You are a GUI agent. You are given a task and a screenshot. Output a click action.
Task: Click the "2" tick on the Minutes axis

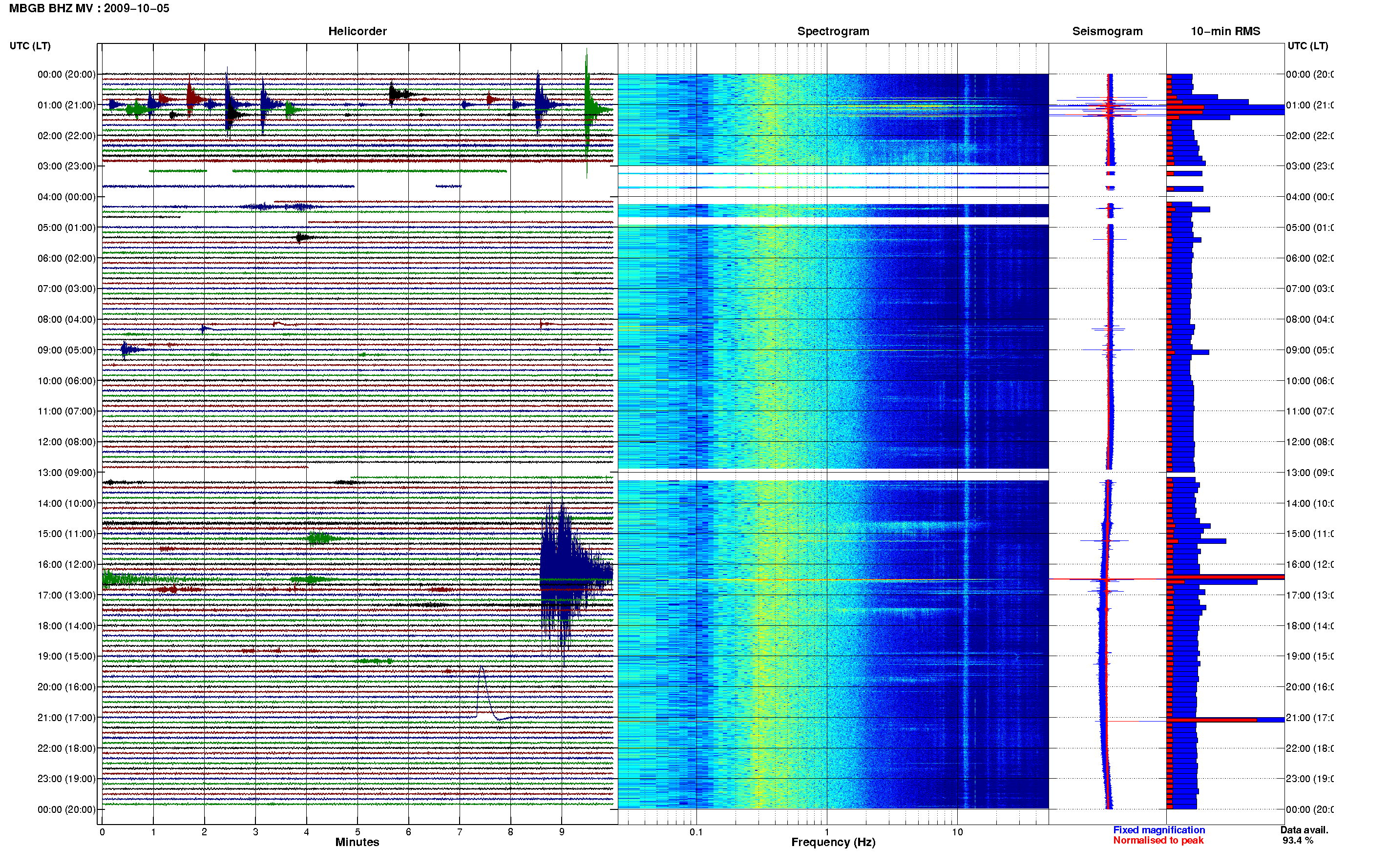205,832
